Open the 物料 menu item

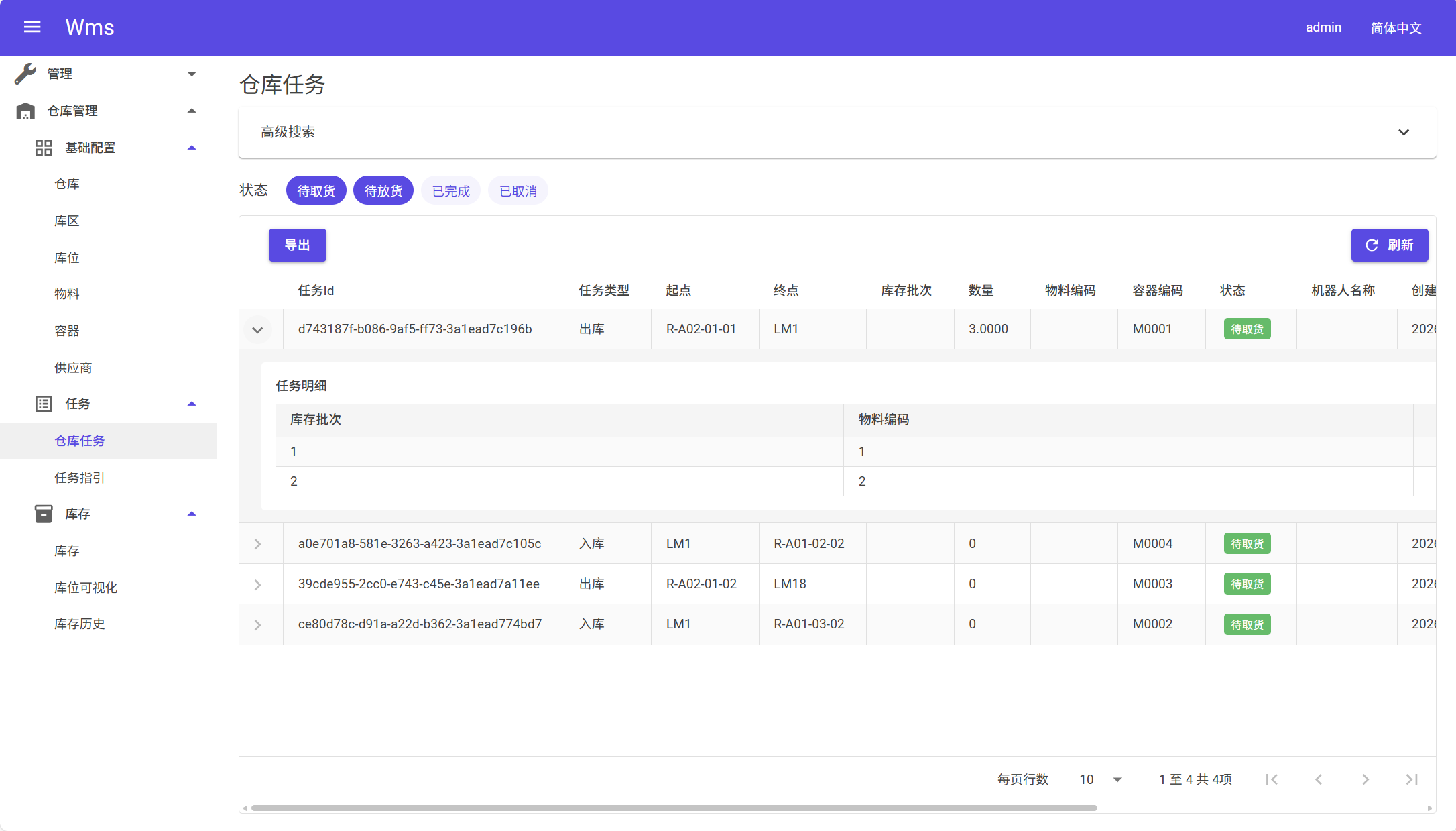coord(67,294)
